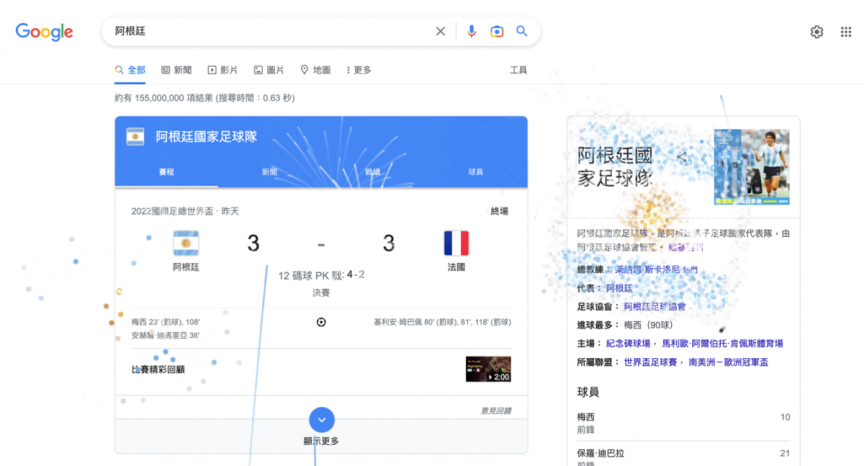Open settings gear icon

point(817,32)
